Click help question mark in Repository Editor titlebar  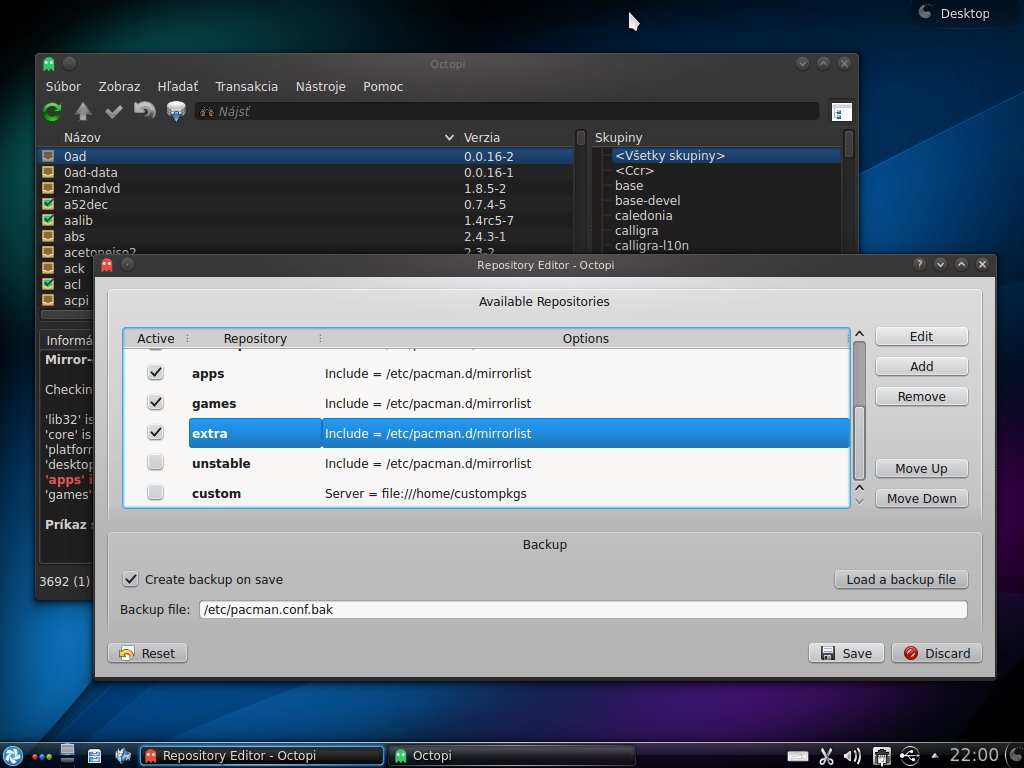point(919,264)
